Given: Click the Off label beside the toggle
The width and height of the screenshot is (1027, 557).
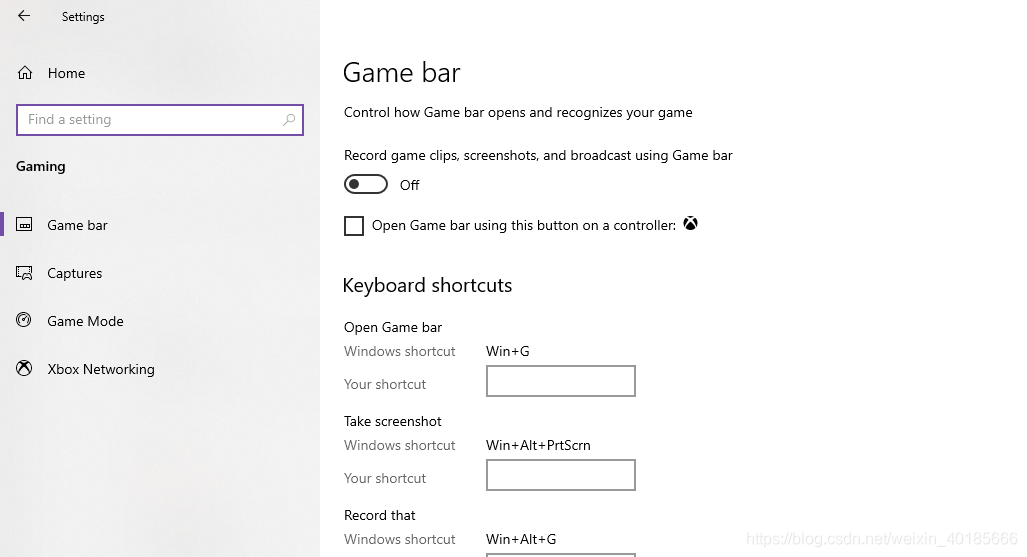Looking at the screenshot, I should coord(409,185).
